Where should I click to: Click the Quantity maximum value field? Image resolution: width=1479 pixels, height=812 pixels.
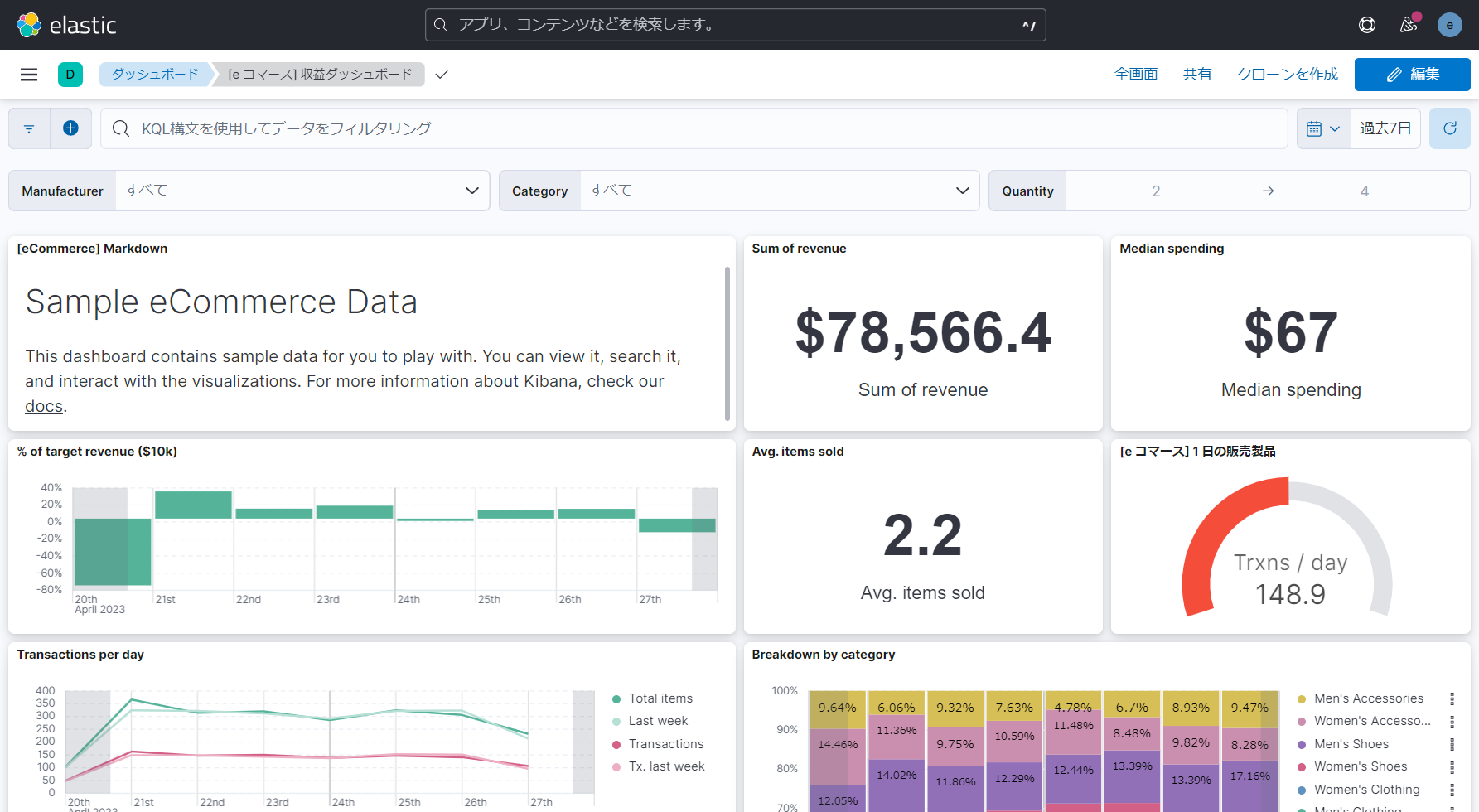click(x=1365, y=191)
